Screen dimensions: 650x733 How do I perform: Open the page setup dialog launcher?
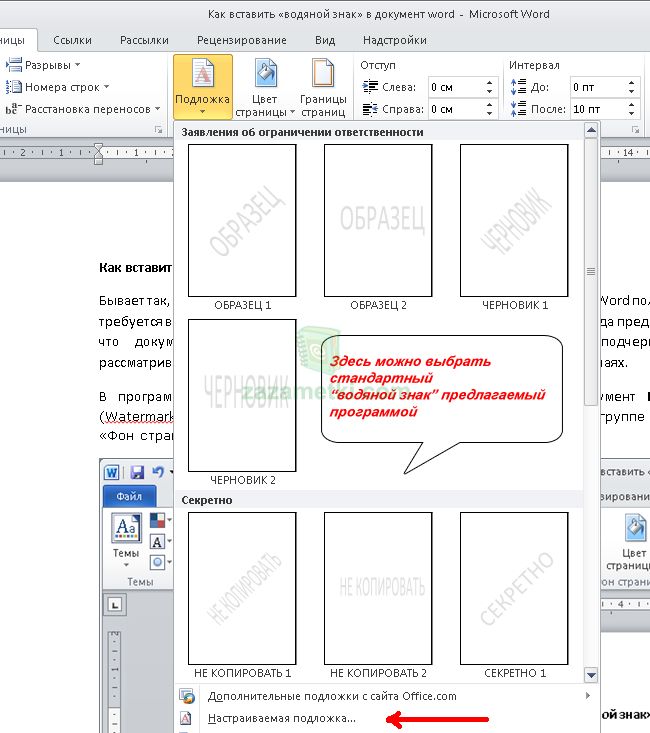[x=159, y=130]
